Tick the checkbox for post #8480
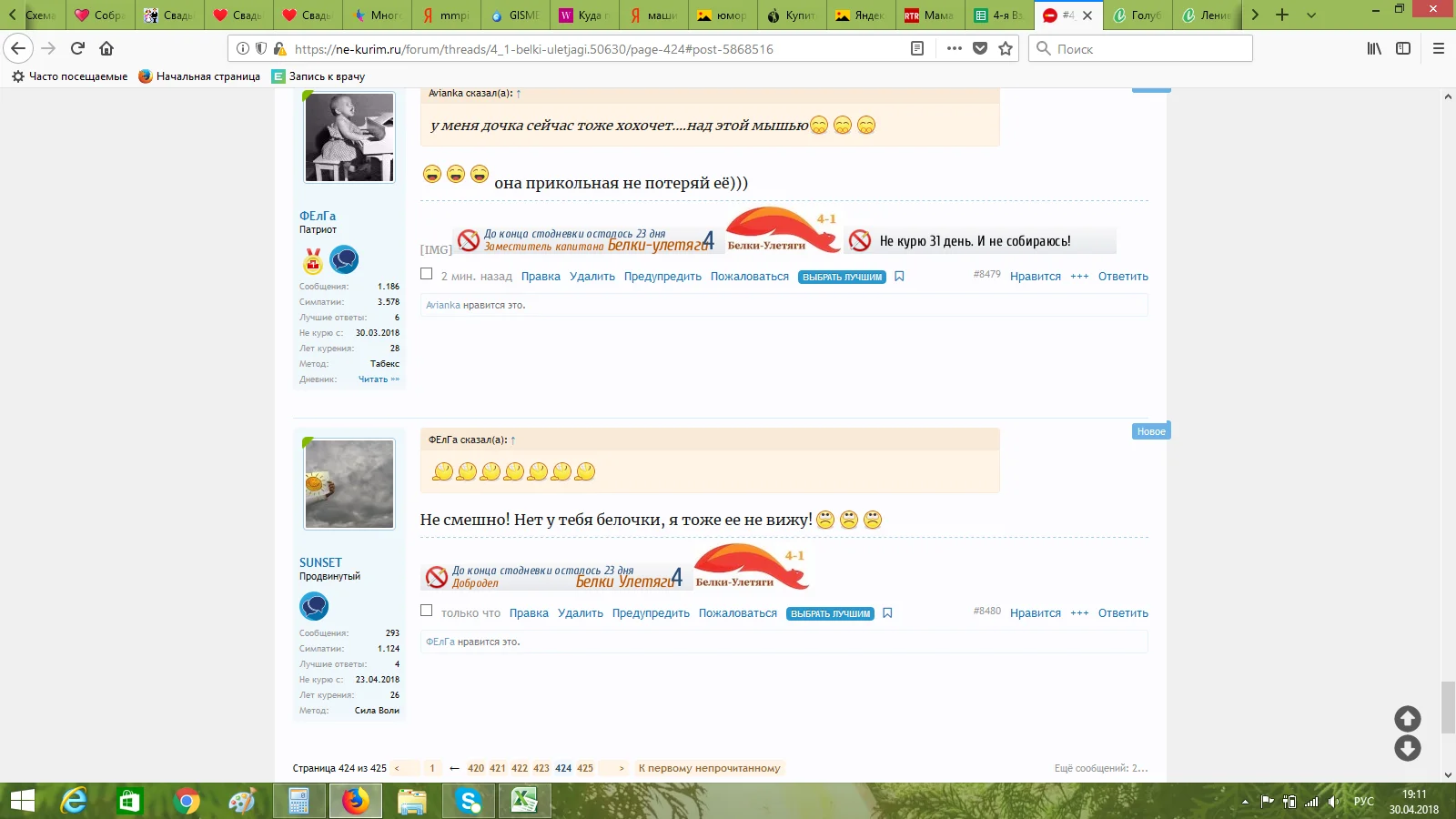 click(x=426, y=611)
